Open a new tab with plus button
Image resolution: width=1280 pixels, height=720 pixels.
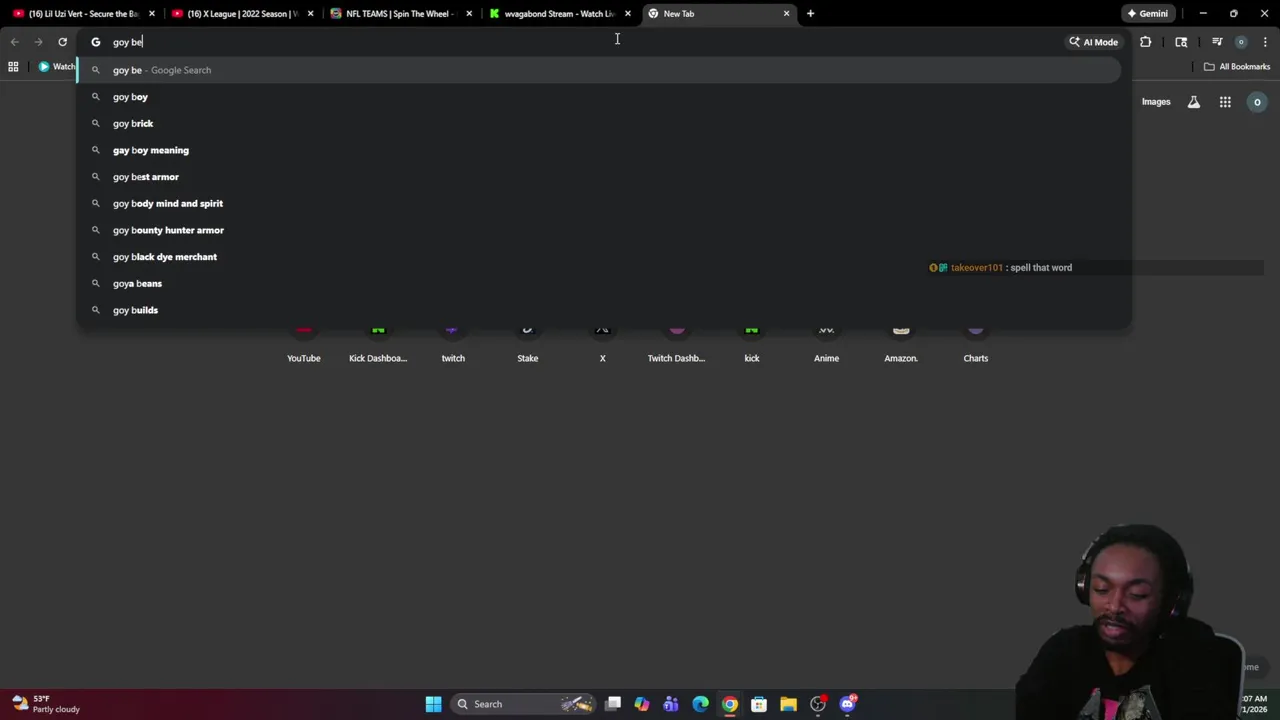coord(810,14)
